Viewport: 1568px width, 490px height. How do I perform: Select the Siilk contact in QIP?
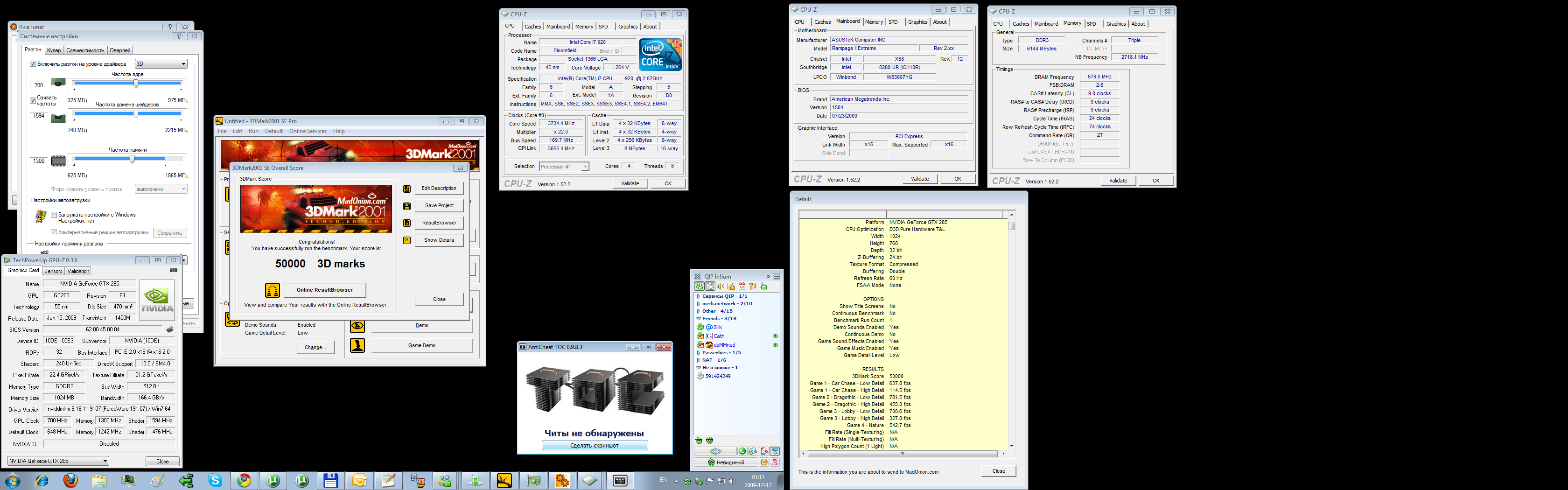point(717,328)
